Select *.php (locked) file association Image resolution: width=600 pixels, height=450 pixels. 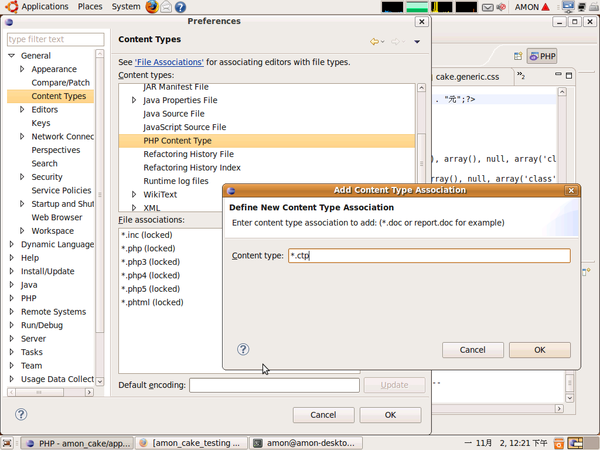pyautogui.click(x=148, y=248)
